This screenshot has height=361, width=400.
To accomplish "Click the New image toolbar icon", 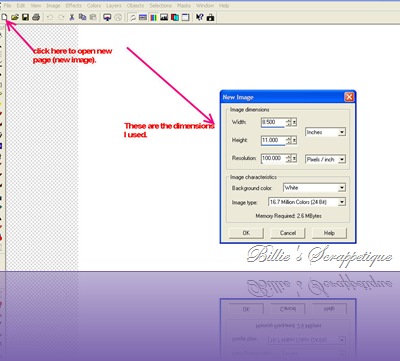I will (x=4, y=17).
